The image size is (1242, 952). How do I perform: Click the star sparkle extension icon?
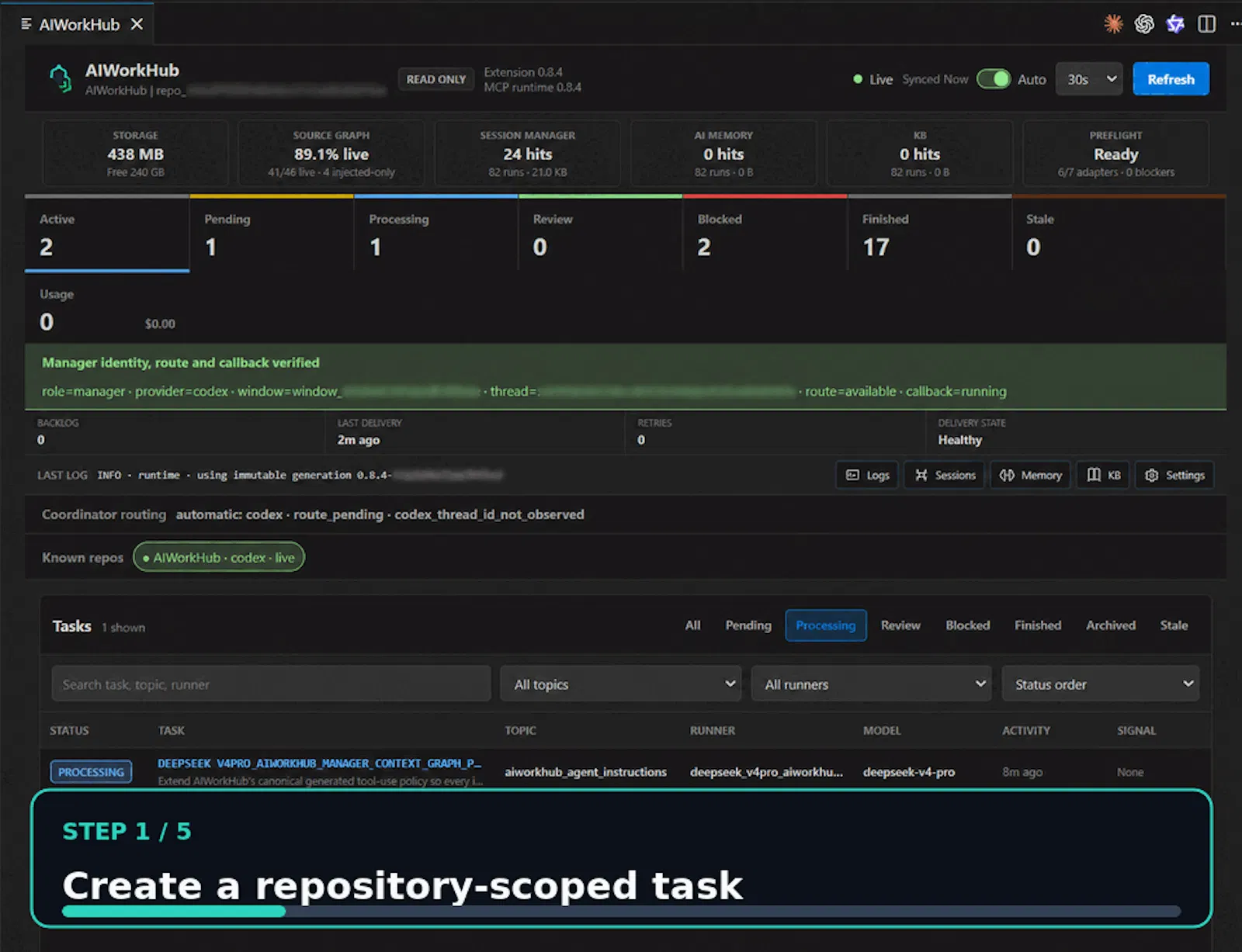pyautogui.click(x=1175, y=24)
